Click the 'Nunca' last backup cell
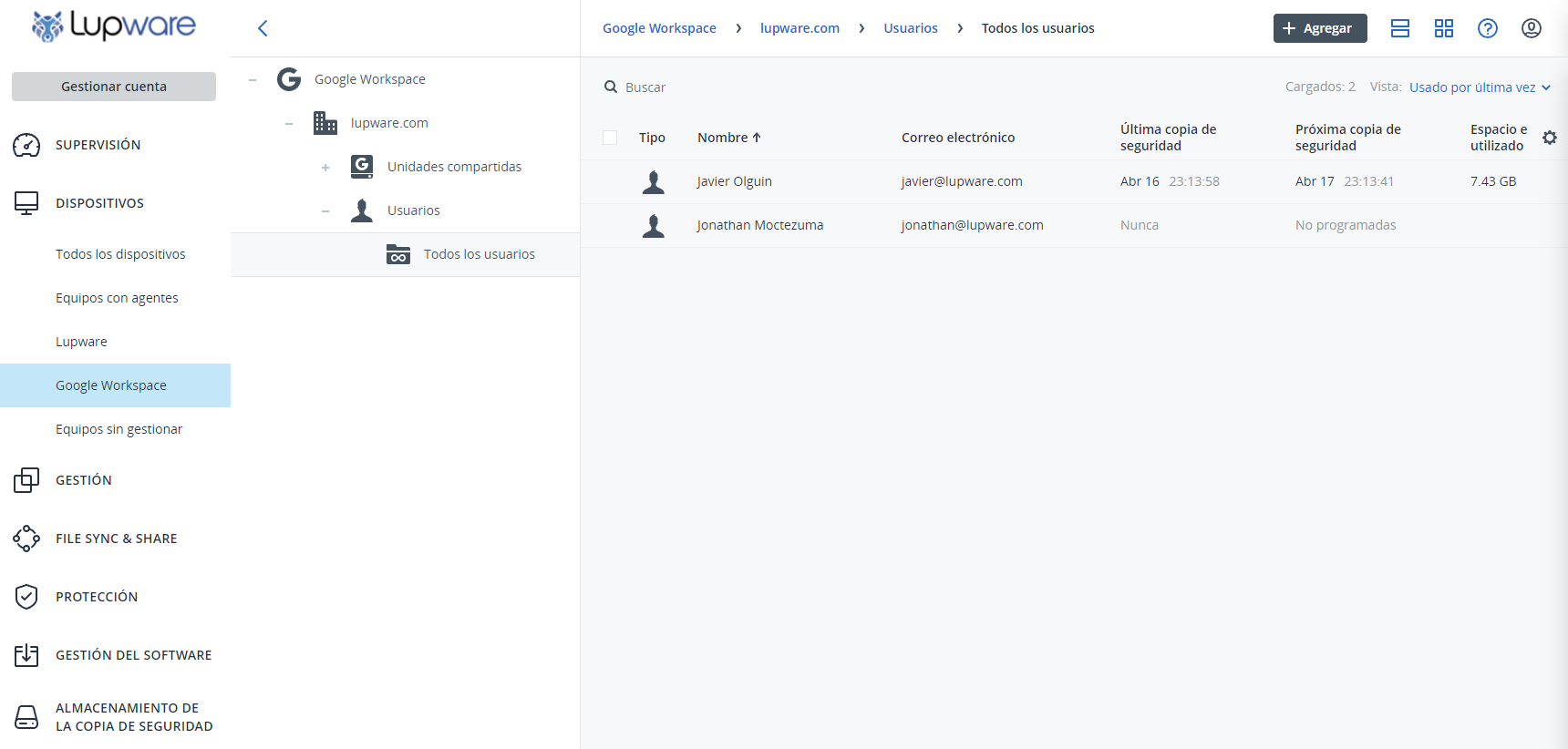Image resolution: width=1568 pixels, height=749 pixels. pos(1140,225)
